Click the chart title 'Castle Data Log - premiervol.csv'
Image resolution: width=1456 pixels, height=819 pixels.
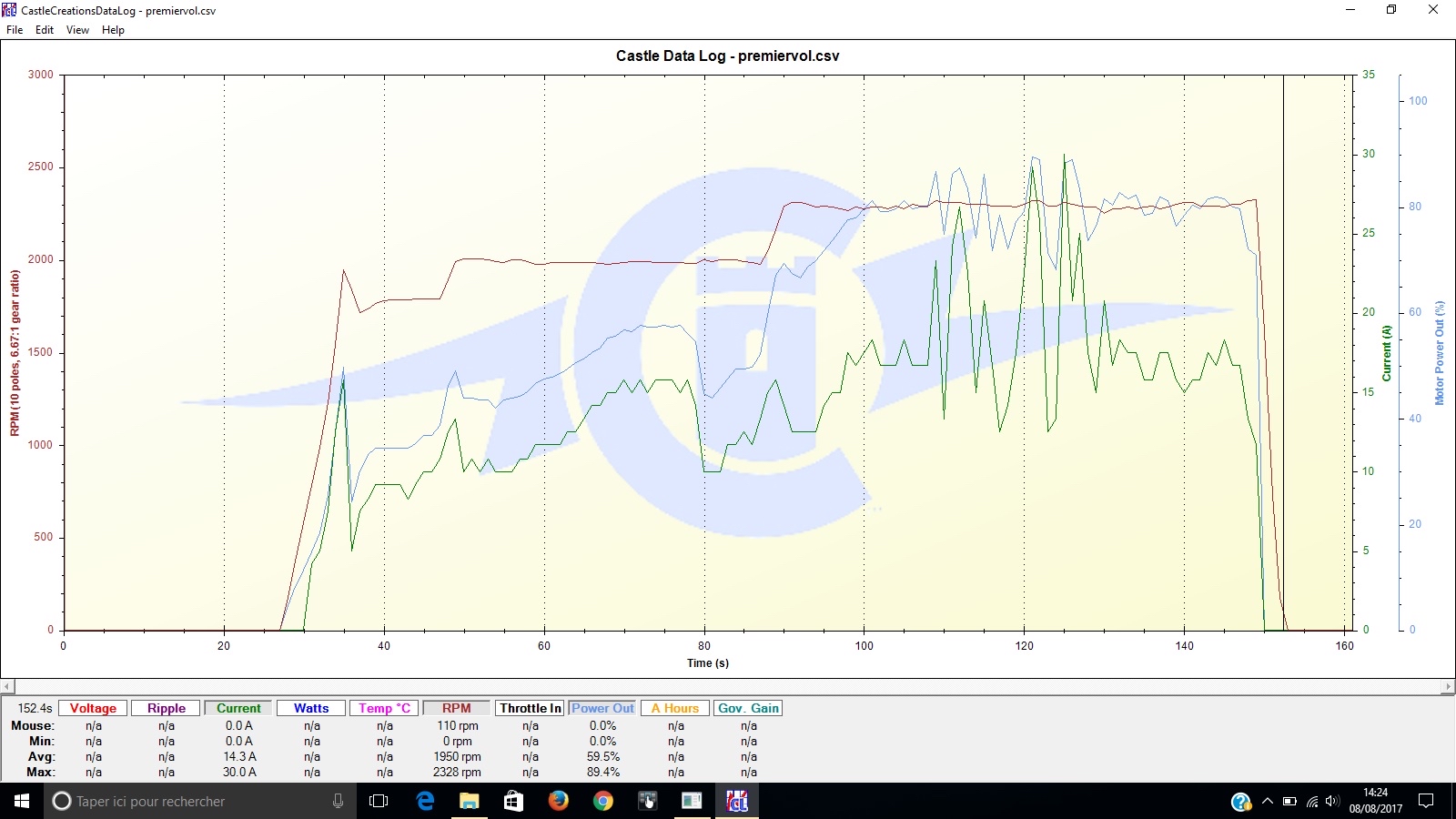pos(727,56)
